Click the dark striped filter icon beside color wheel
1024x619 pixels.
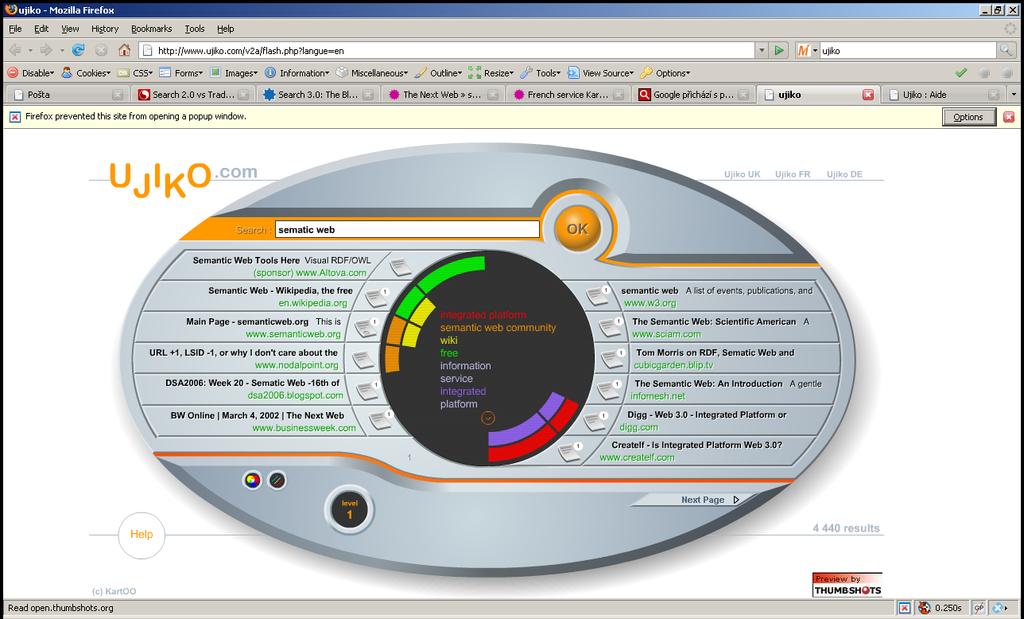click(x=278, y=481)
